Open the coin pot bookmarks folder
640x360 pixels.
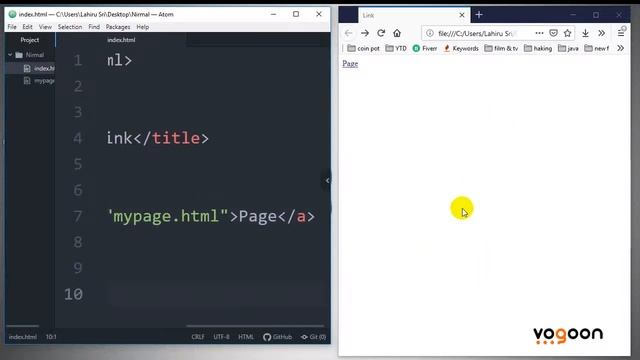point(363,48)
